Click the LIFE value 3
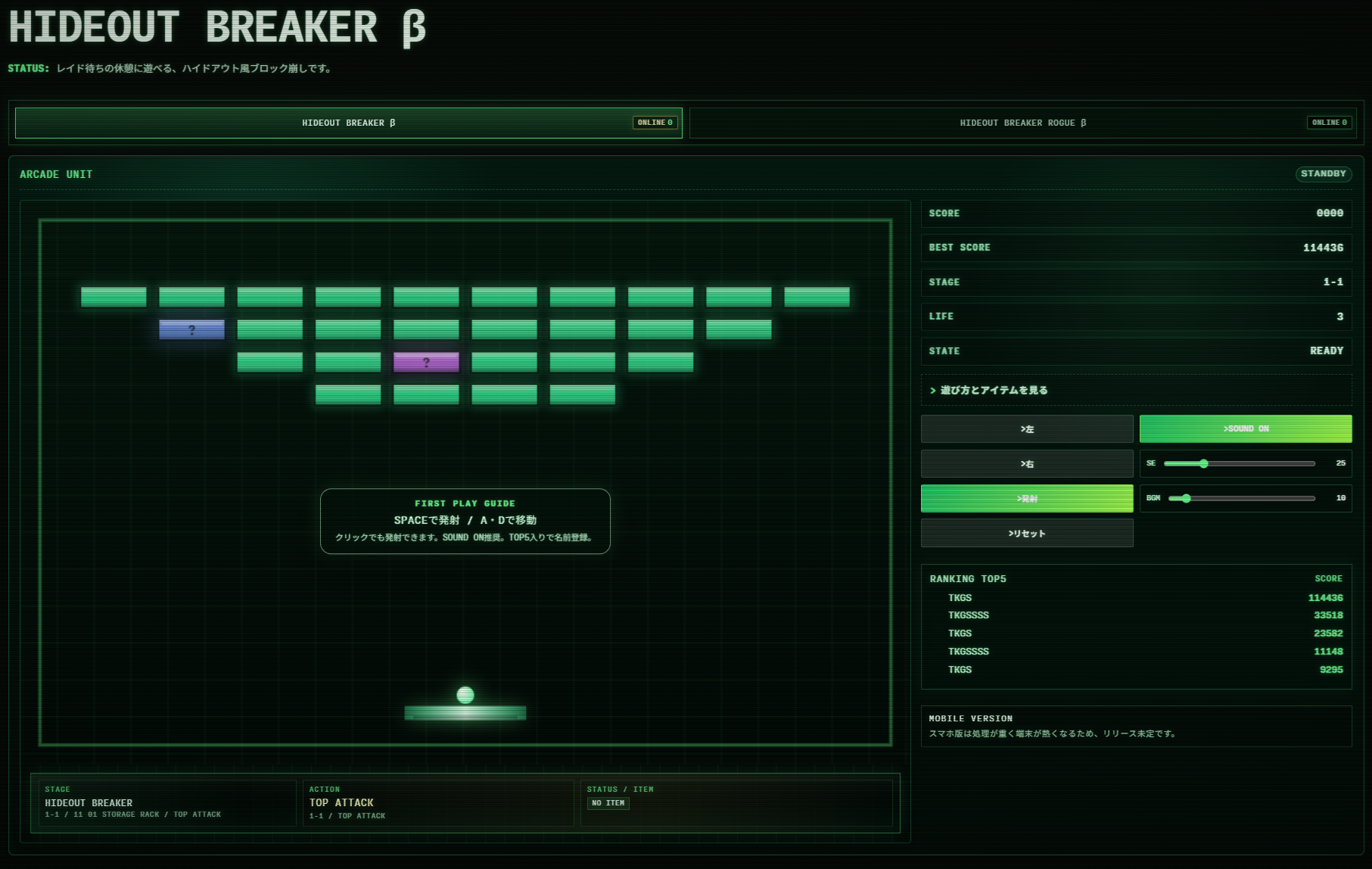Image resolution: width=1372 pixels, height=869 pixels. pyautogui.click(x=1340, y=316)
